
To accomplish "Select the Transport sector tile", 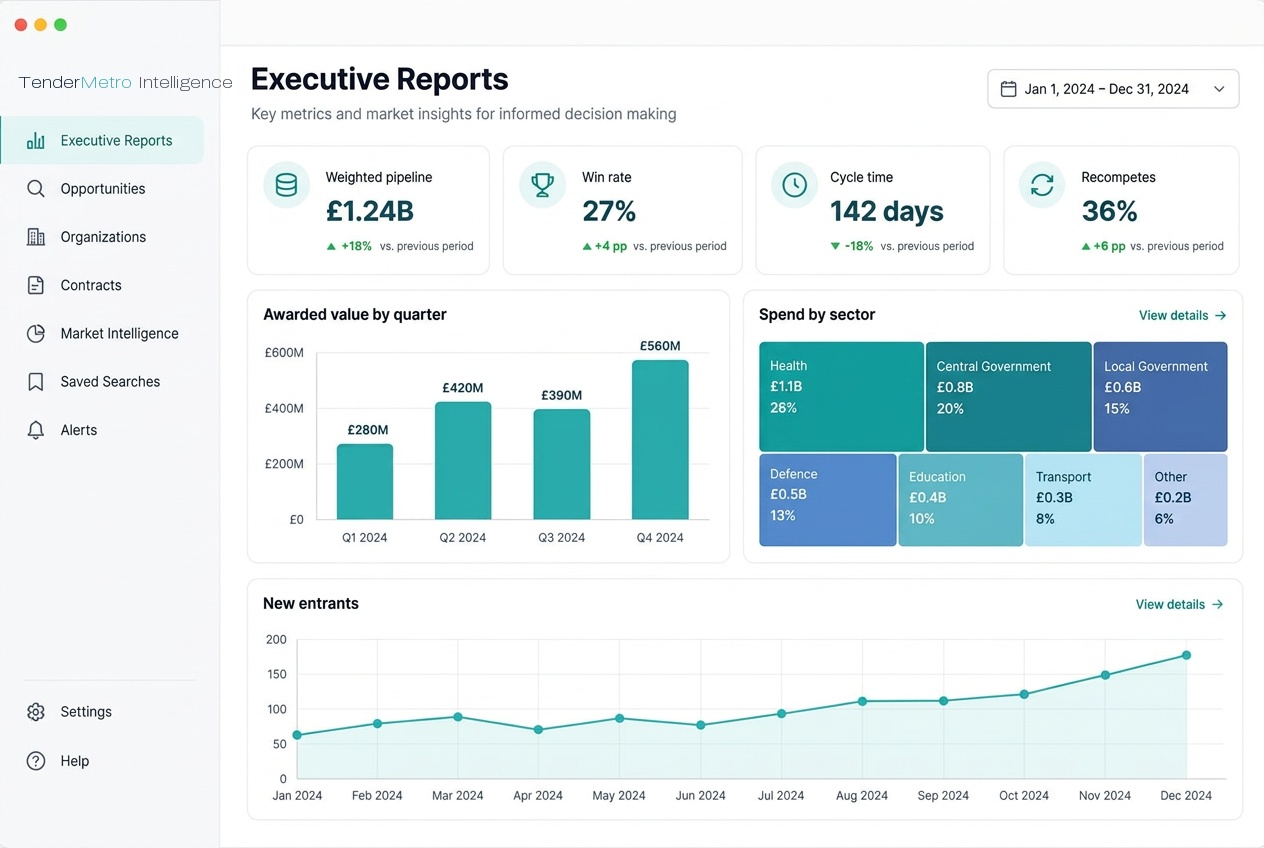I will coord(1083,500).
